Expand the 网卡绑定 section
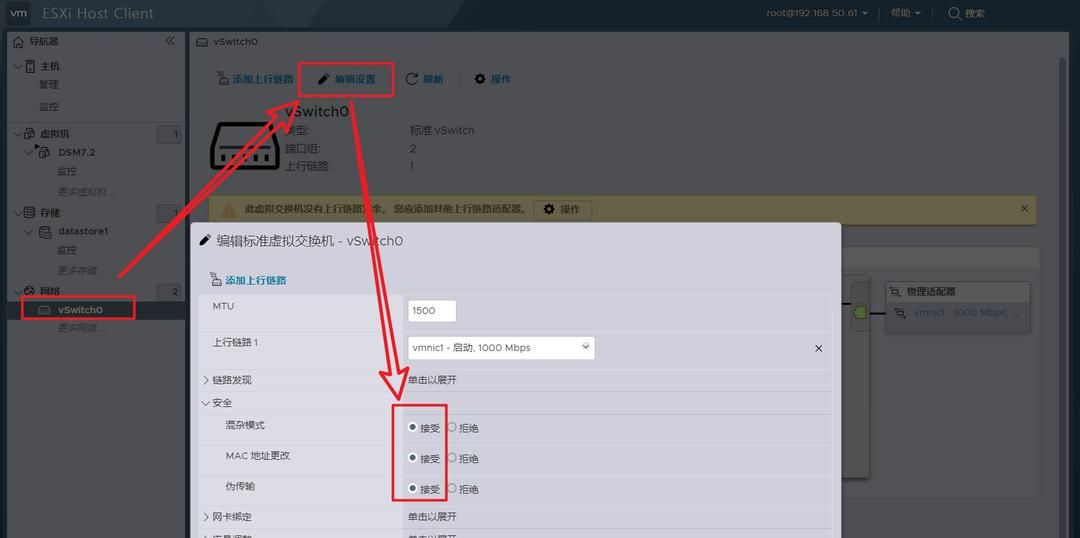This screenshot has width=1080, height=538. (207, 517)
